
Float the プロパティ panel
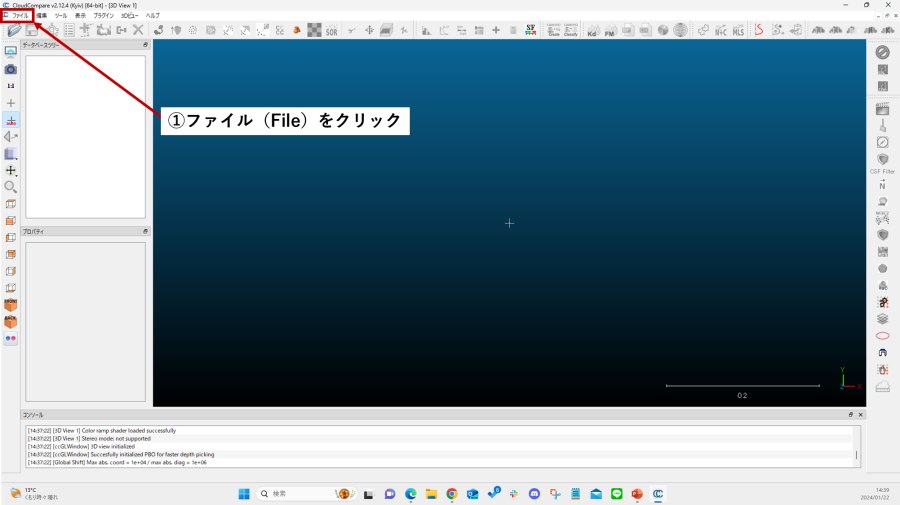coord(145,231)
